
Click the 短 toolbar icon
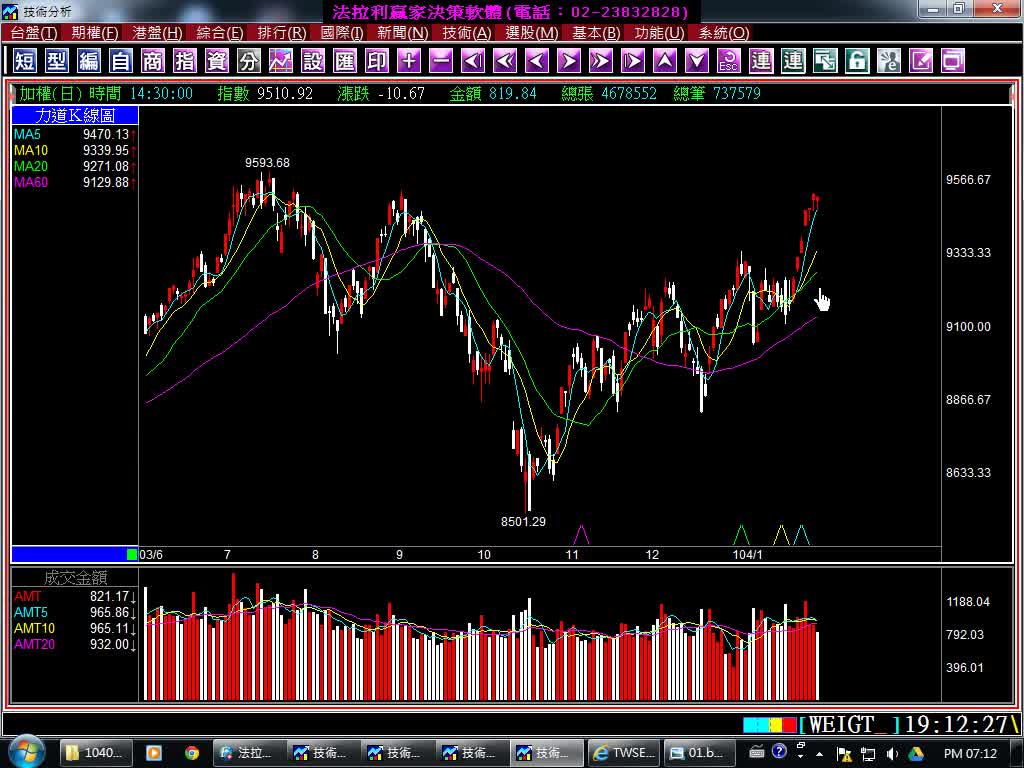point(25,61)
